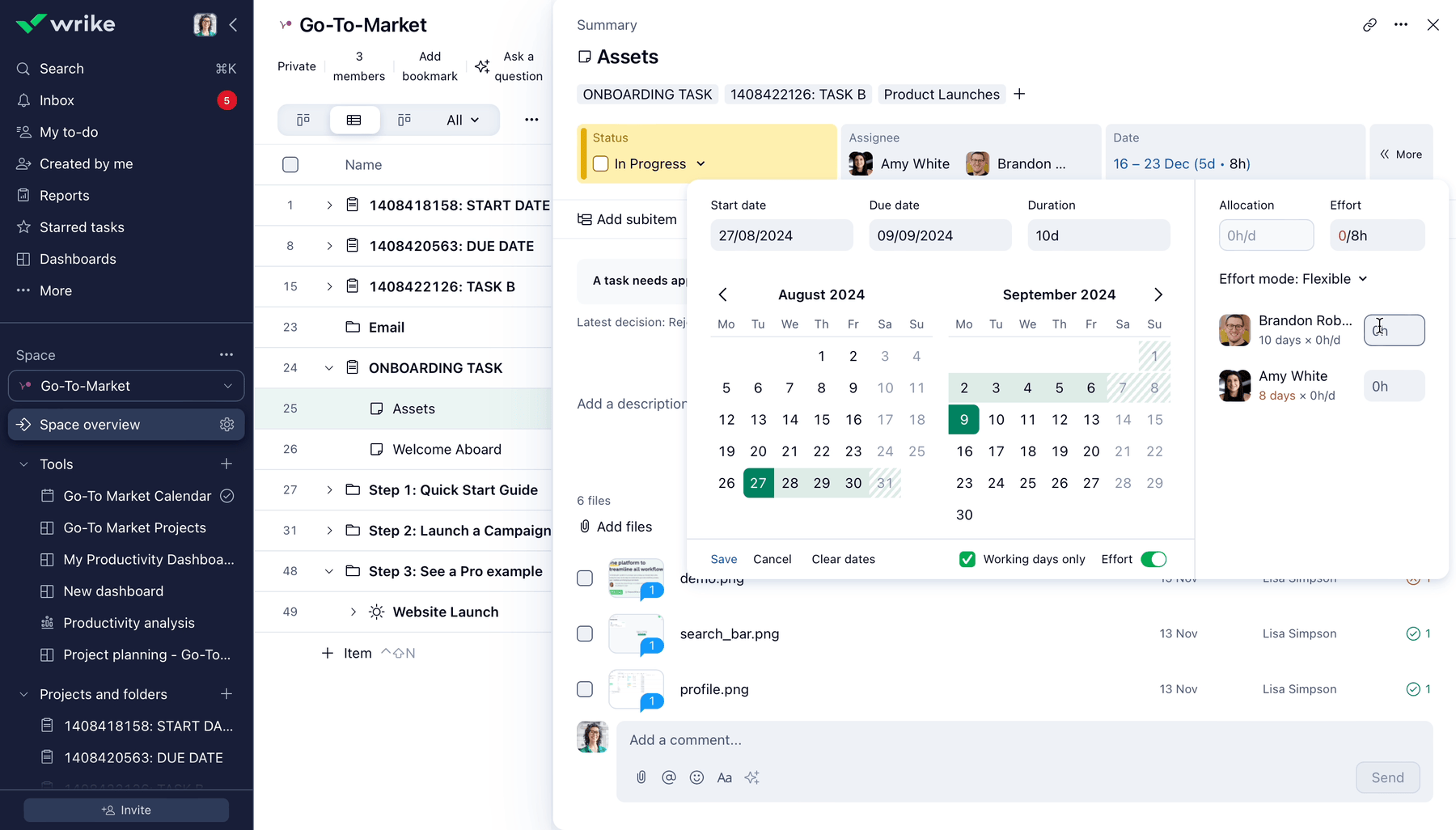
Task: Select the search_bar.png file checkbox
Action: (x=585, y=633)
